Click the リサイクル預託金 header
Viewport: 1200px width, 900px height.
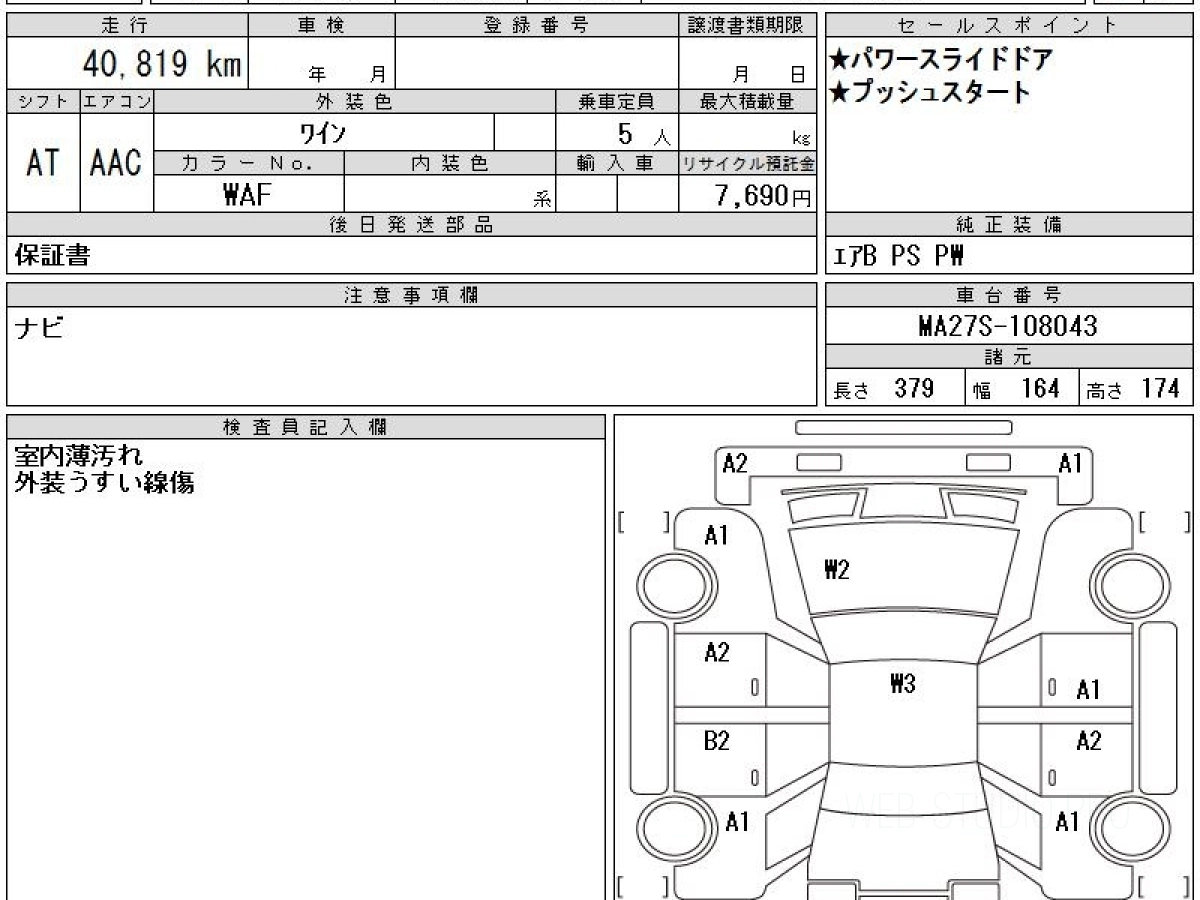(748, 163)
